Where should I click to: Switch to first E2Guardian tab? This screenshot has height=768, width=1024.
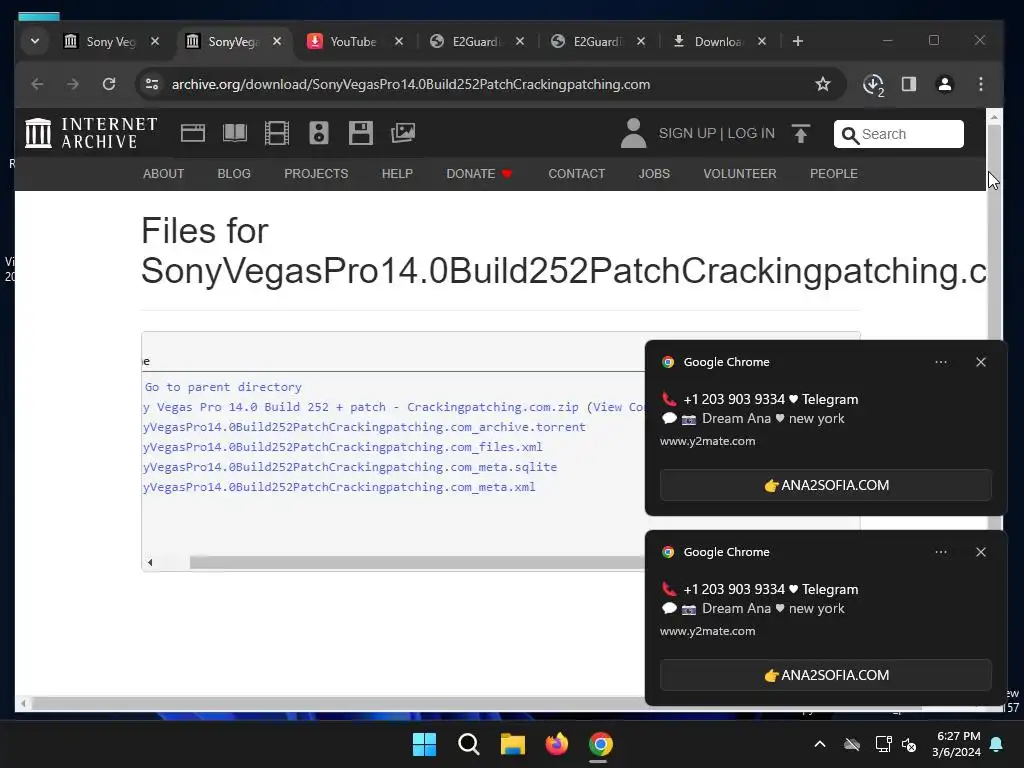coord(477,41)
